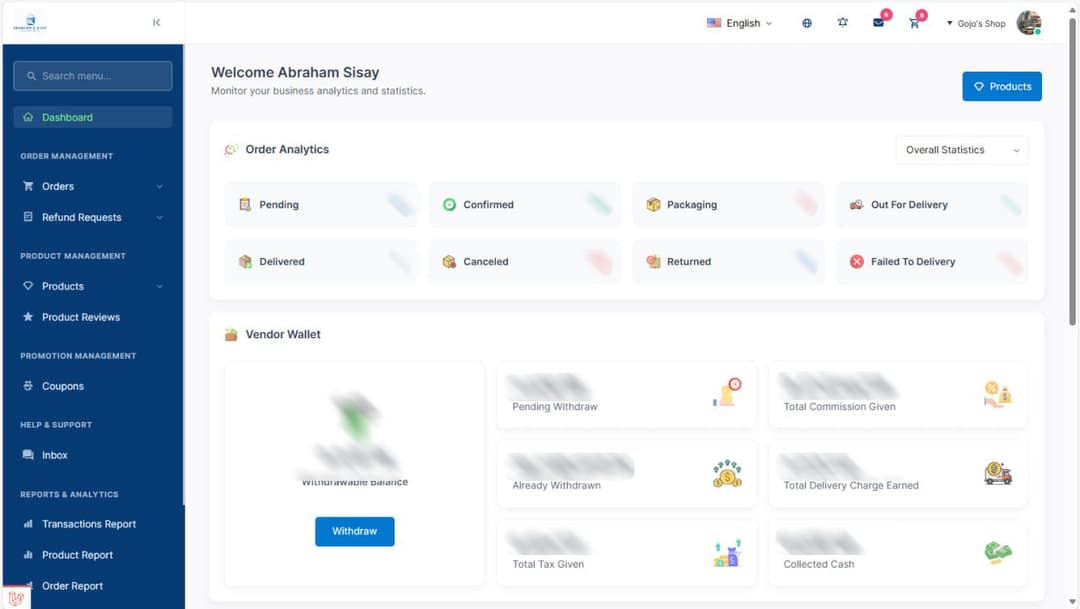Click the 'Total Tax Given' label

[x=548, y=564]
